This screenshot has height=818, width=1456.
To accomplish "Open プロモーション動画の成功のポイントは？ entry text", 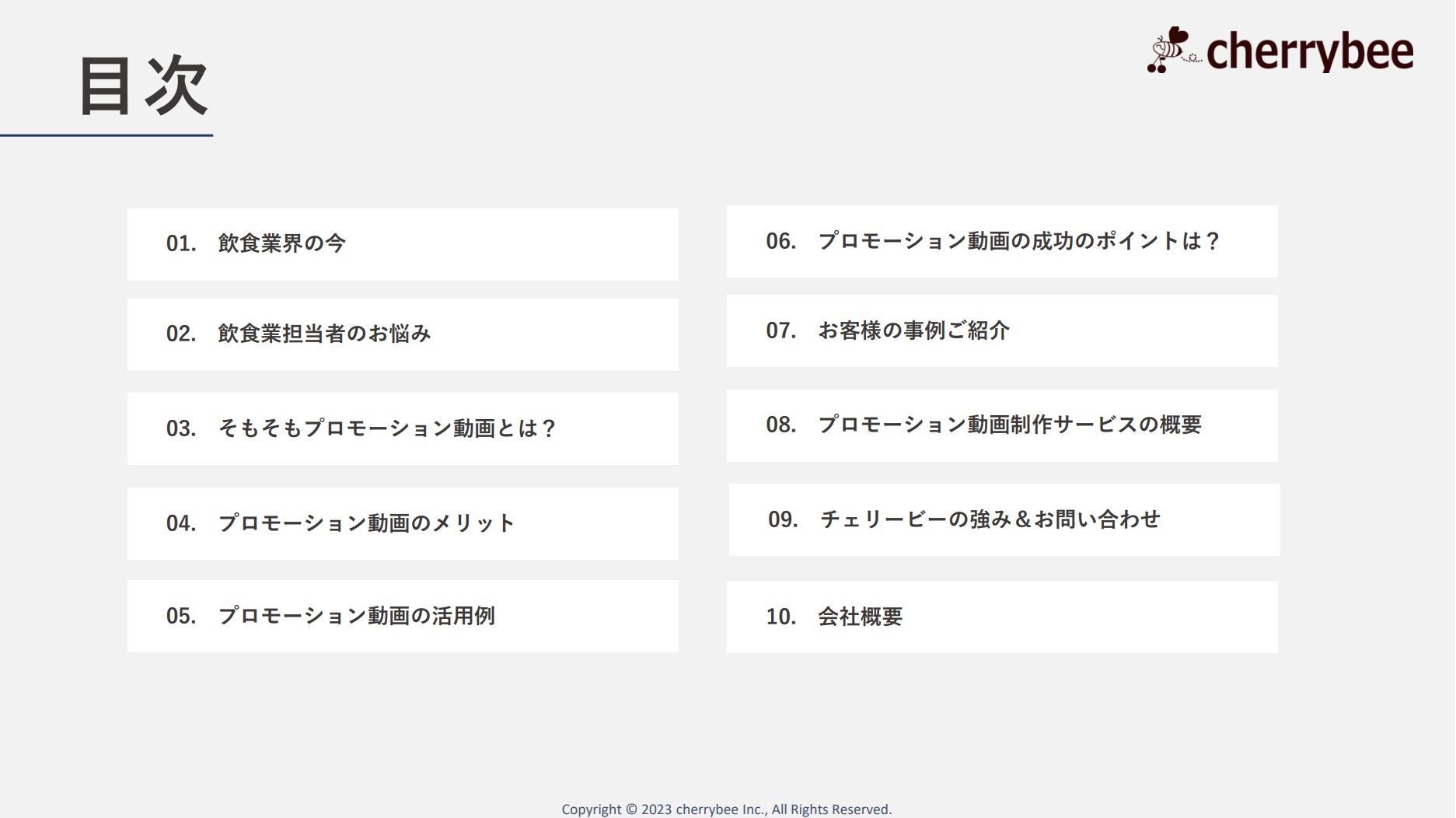I will [x=1019, y=241].
